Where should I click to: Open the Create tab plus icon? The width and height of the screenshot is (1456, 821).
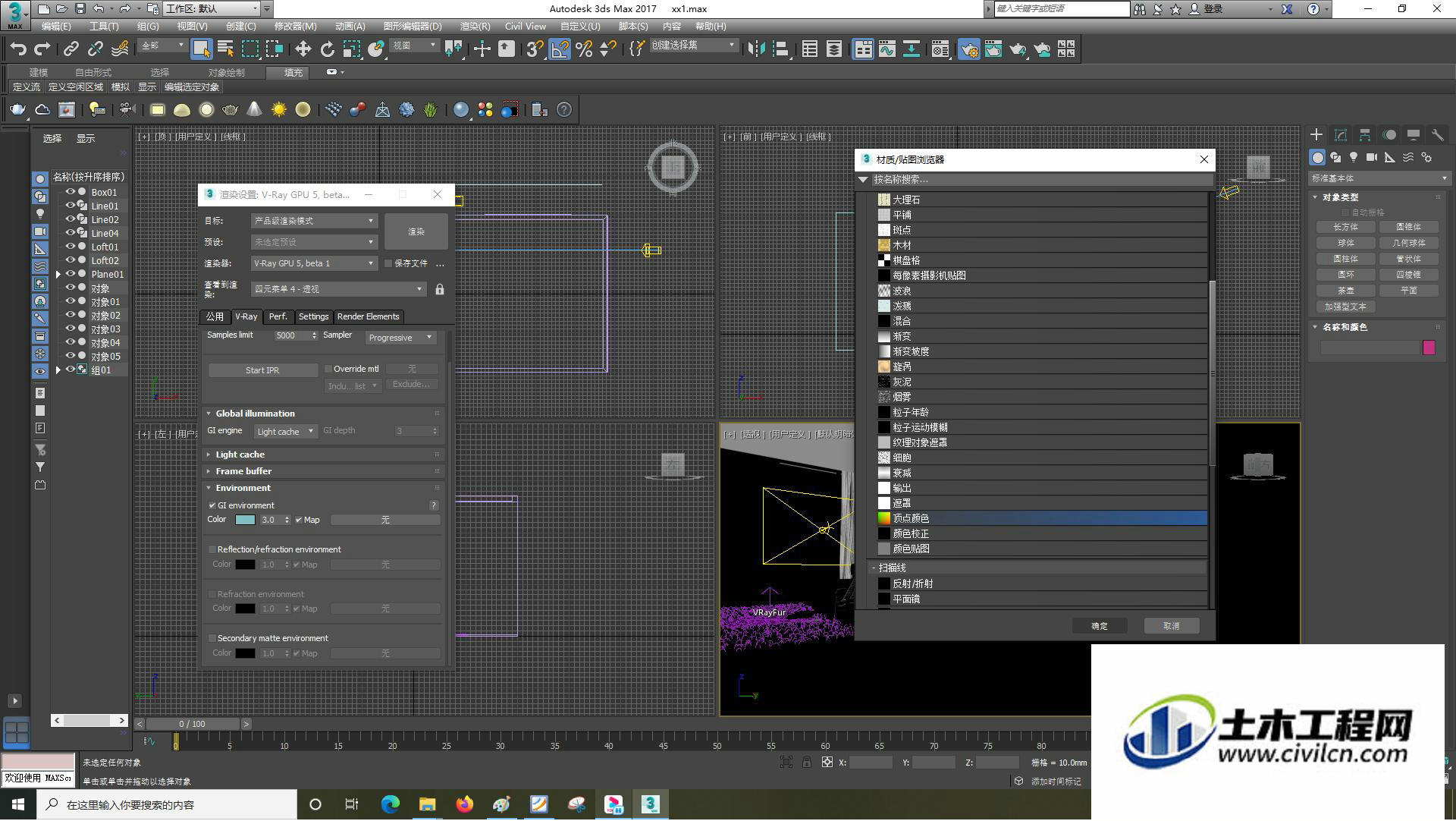coord(1316,135)
